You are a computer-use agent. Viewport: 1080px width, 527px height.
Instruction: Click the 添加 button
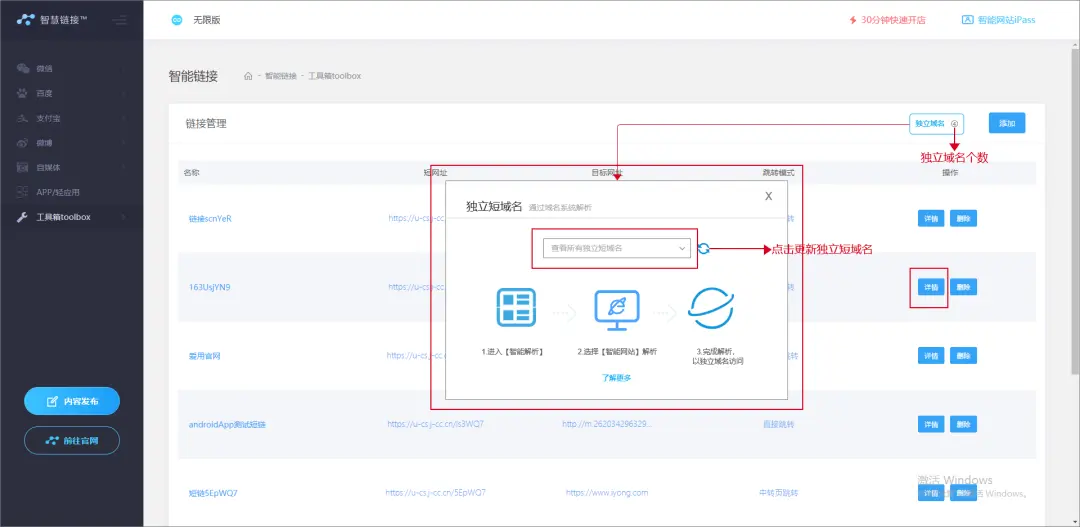click(x=1006, y=123)
